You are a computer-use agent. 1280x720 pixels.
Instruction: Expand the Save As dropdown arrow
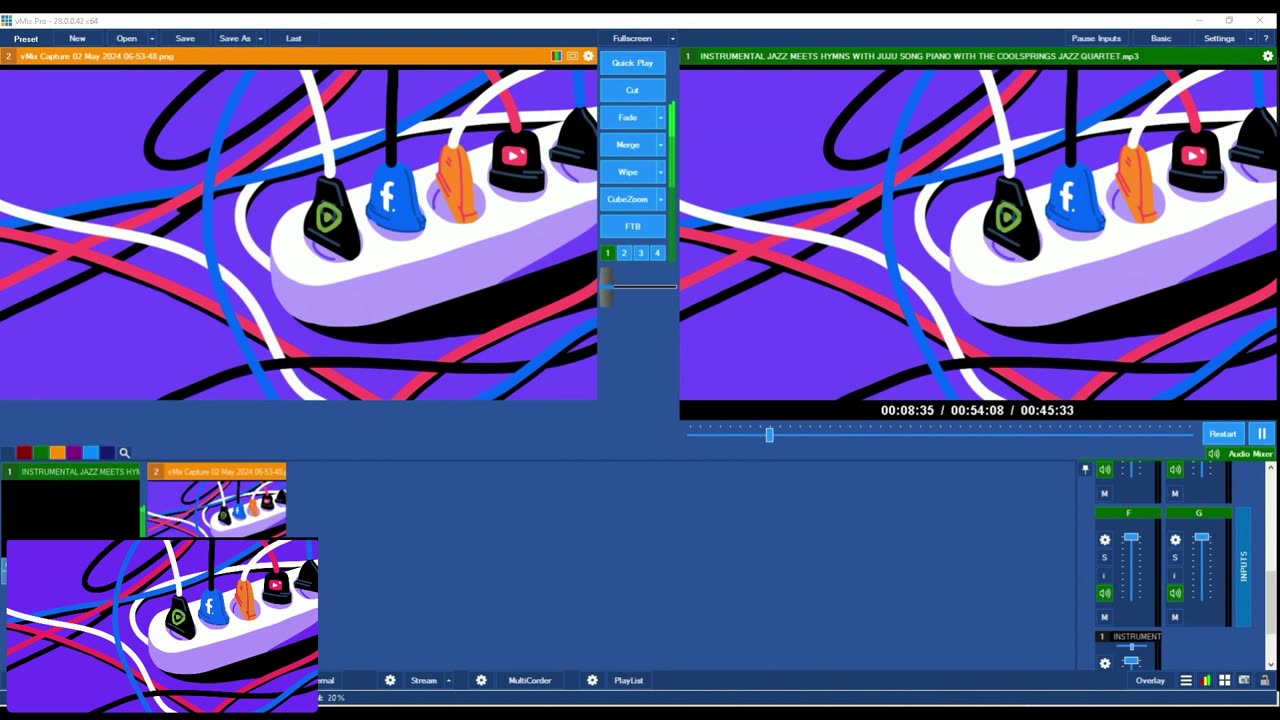[x=260, y=39]
